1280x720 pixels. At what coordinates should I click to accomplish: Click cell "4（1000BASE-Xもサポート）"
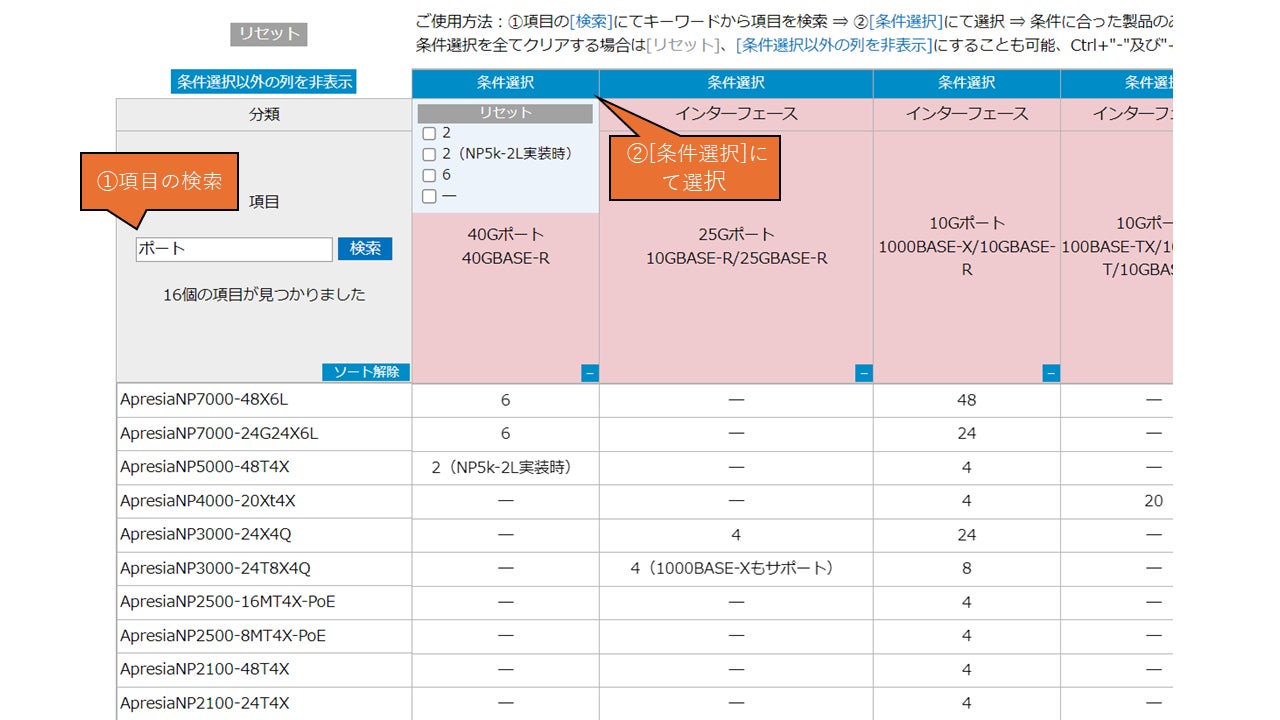[736, 569]
